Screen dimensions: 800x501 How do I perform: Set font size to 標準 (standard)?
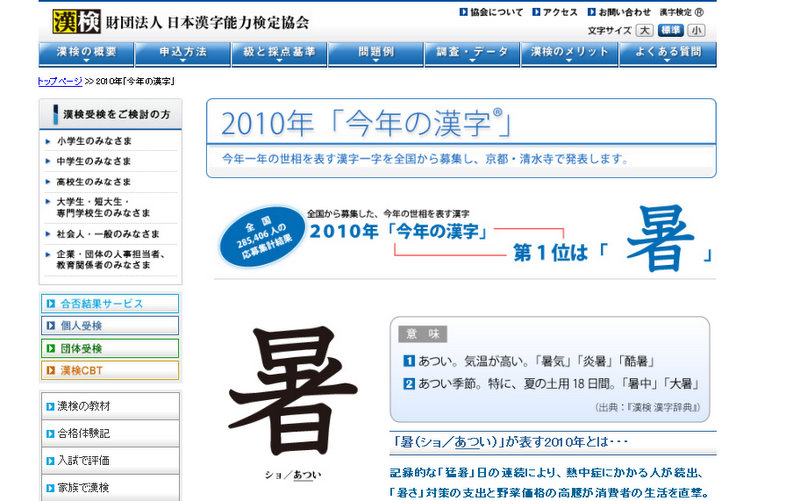(x=670, y=31)
